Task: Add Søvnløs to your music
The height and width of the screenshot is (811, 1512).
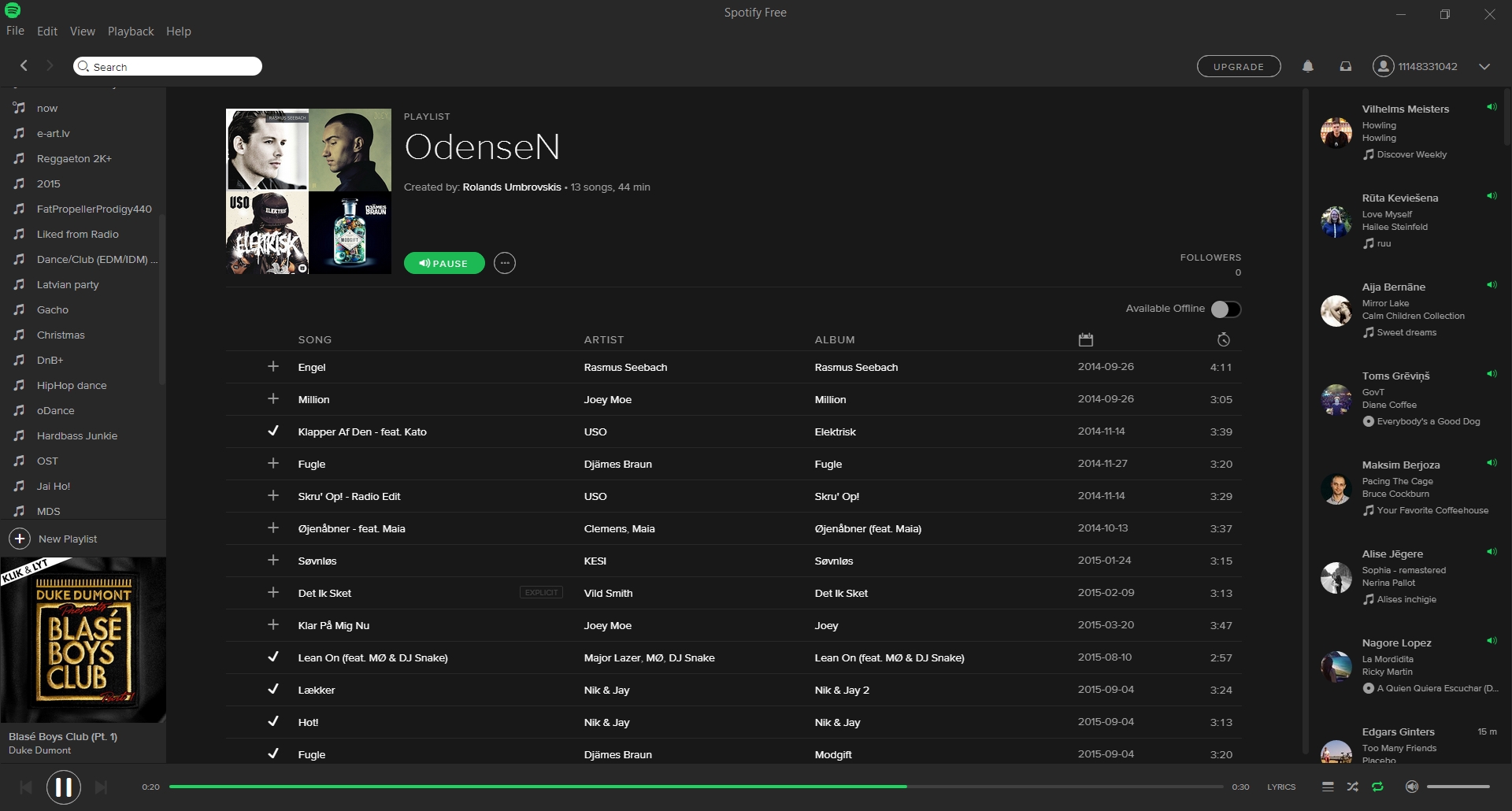Action: coord(273,560)
